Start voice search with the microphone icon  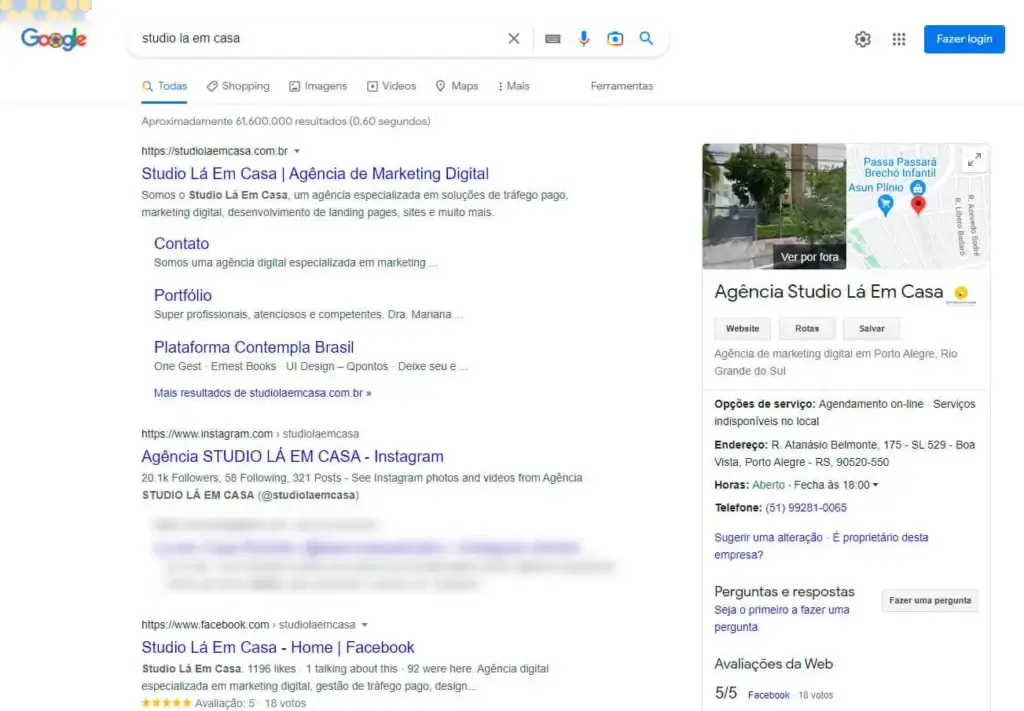(584, 39)
